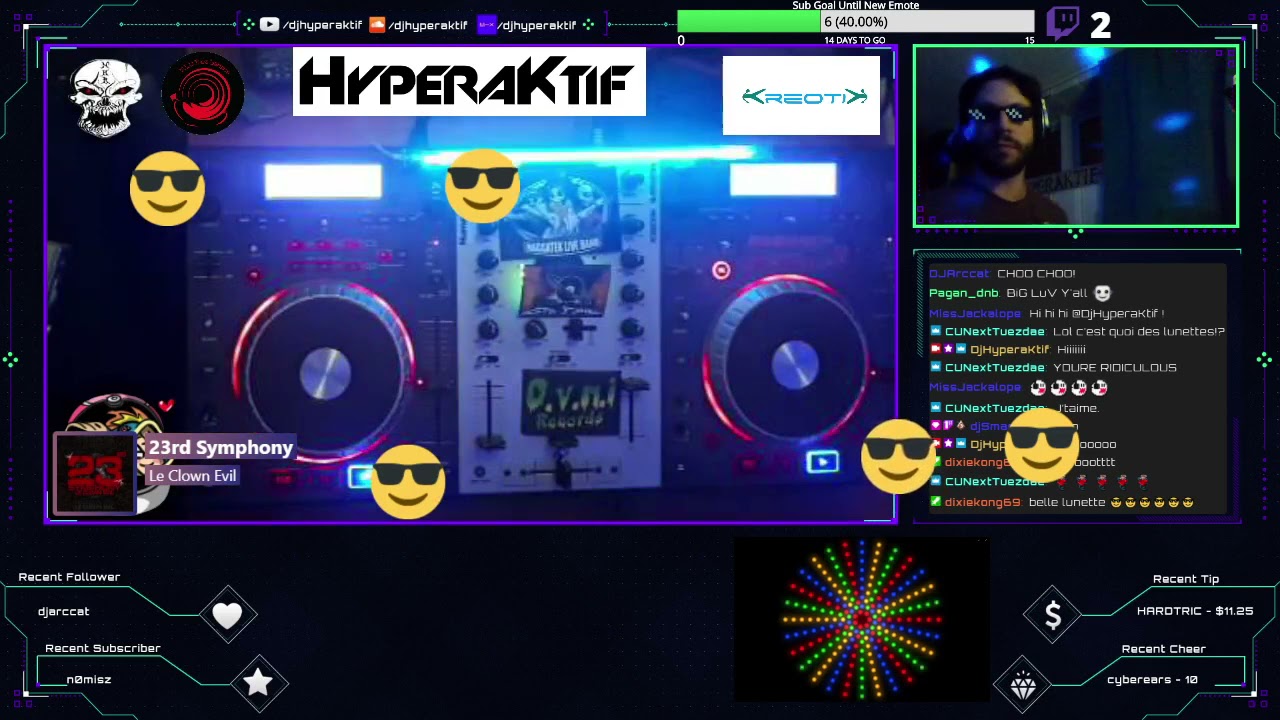Click the Recent Follower label
1280x720 pixels.
pyautogui.click(x=69, y=577)
